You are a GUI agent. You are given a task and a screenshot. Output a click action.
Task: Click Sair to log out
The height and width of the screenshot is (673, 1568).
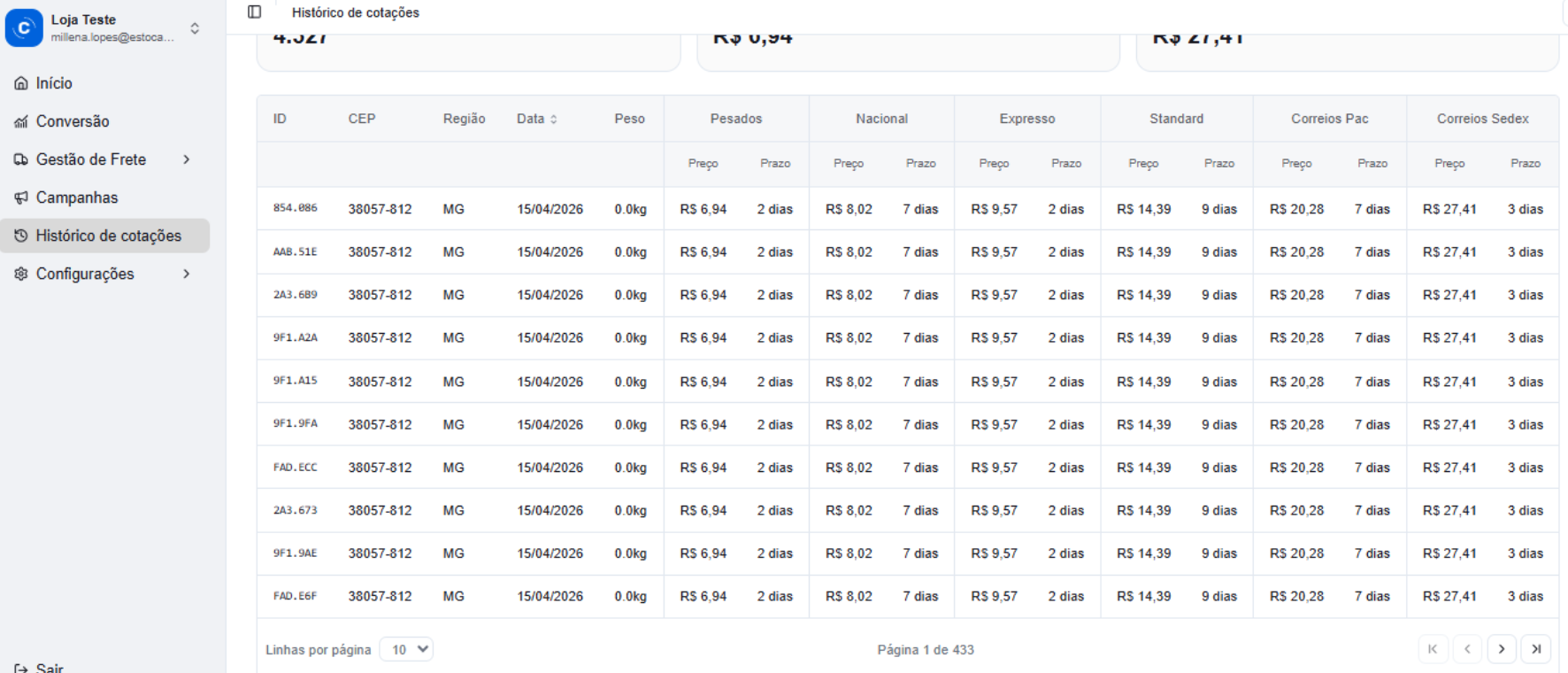click(x=49, y=668)
